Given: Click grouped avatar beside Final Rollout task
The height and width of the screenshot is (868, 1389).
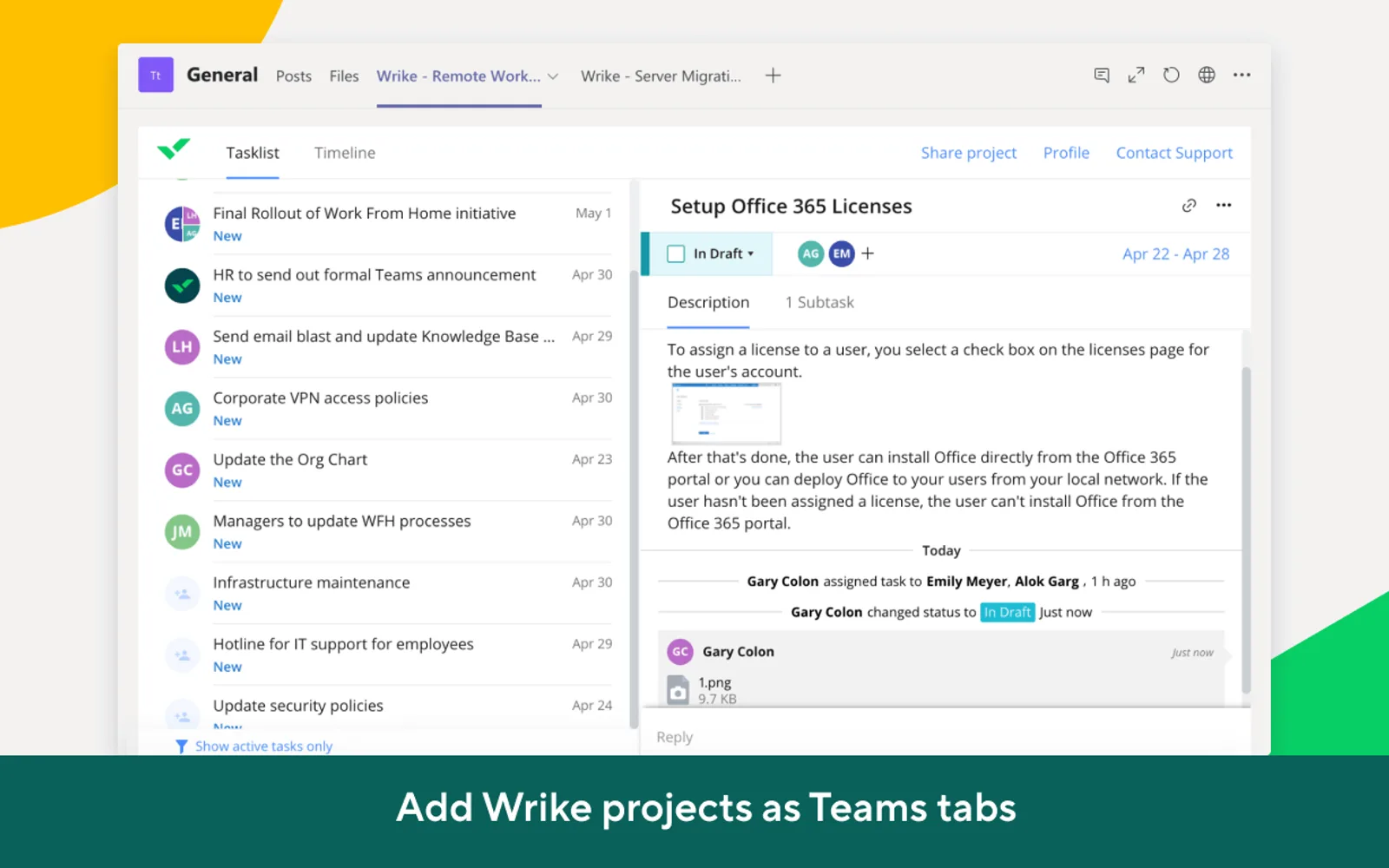Looking at the screenshot, I should point(182,224).
